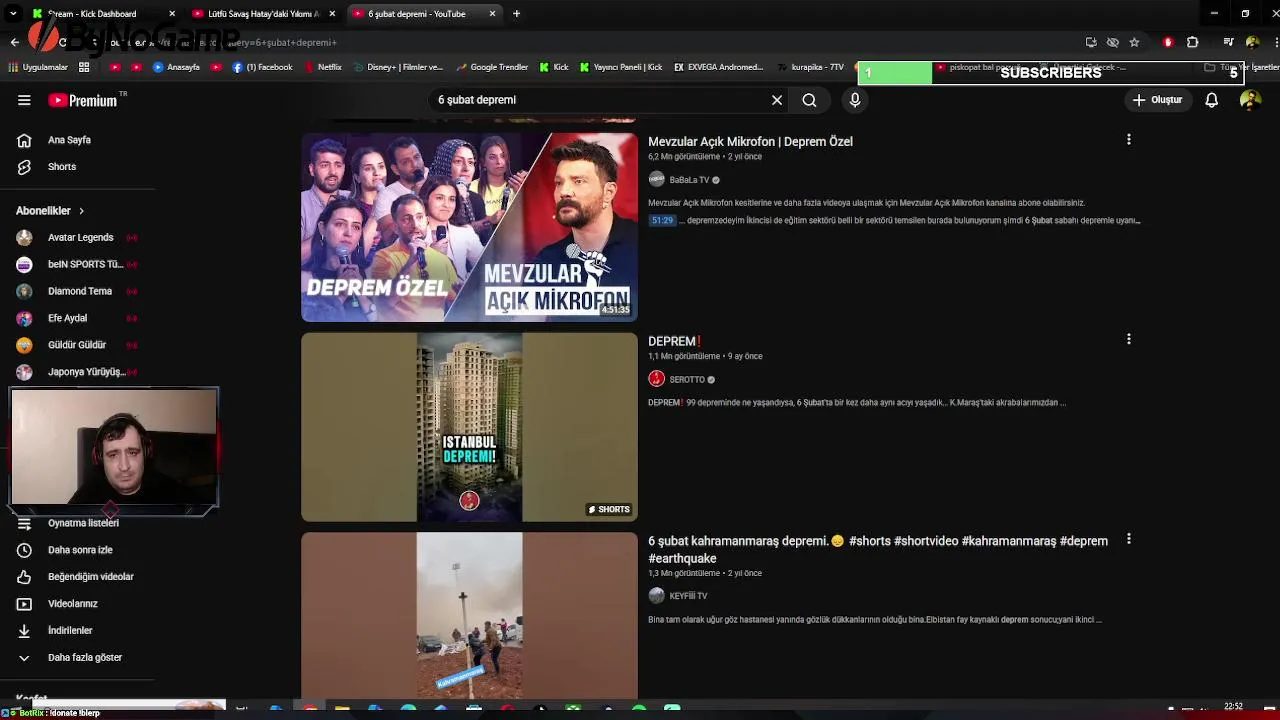
Task: Open more options for Mevzular Açık Mikrofon video
Action: 1129,140
